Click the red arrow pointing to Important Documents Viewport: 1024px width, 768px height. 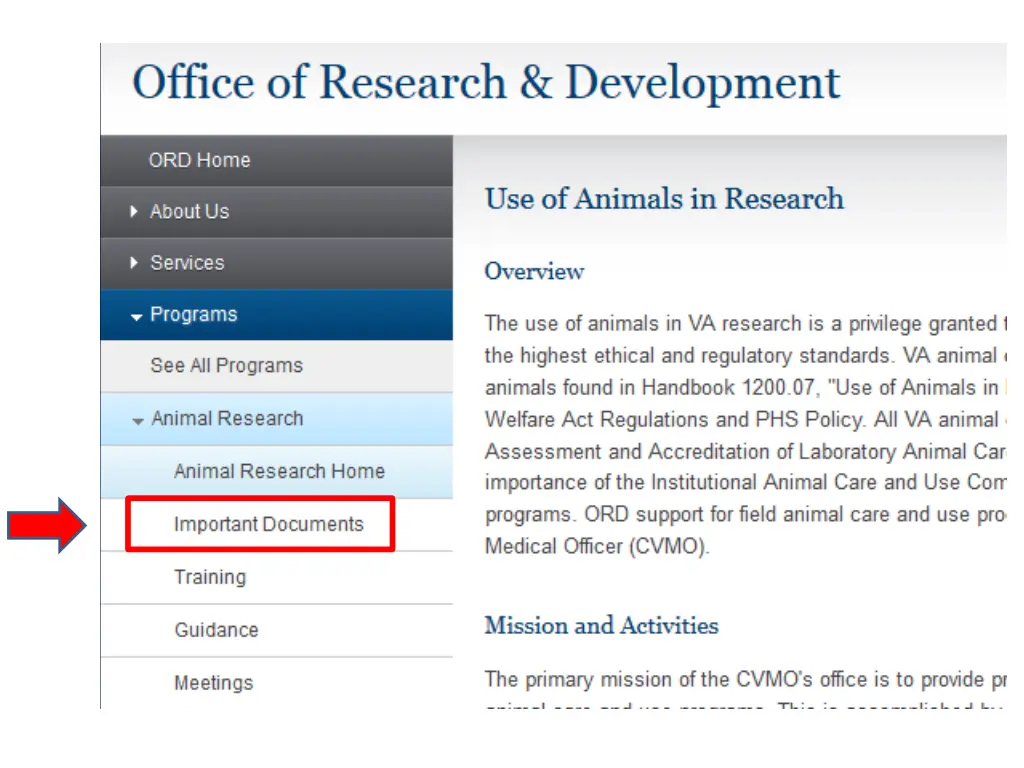point(46,524)
